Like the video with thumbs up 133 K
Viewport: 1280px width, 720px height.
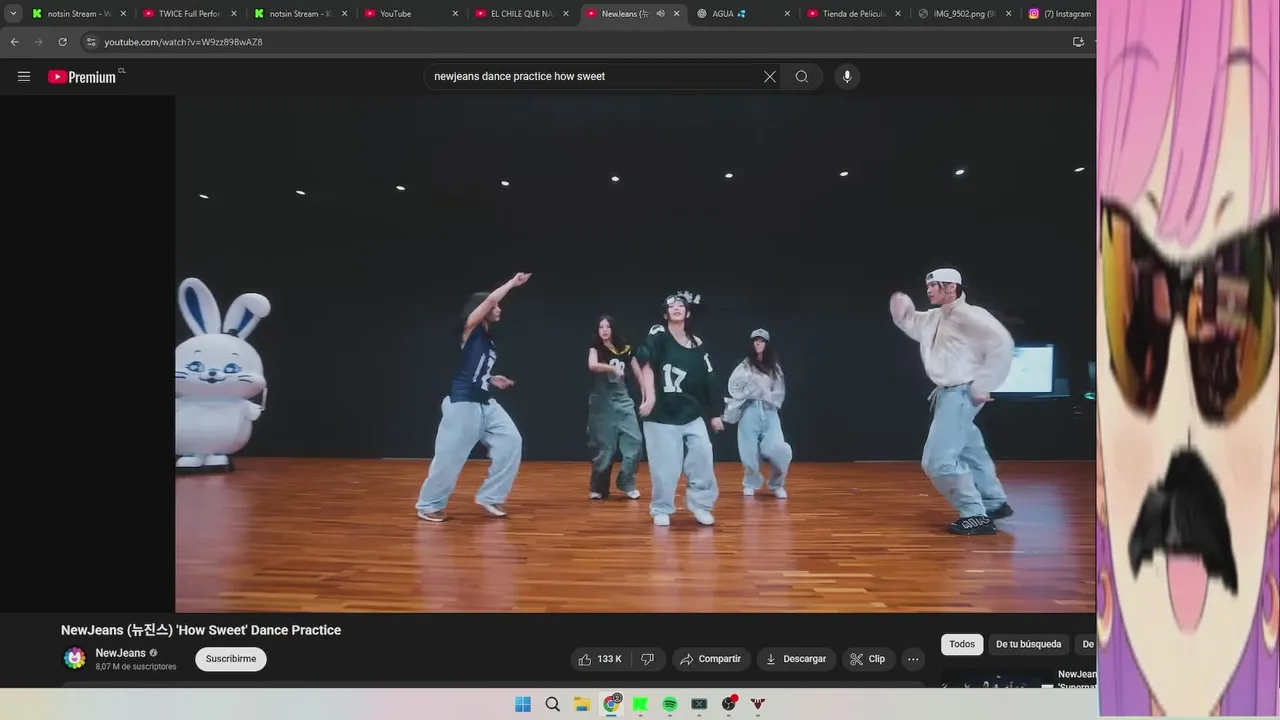[600, 659]
